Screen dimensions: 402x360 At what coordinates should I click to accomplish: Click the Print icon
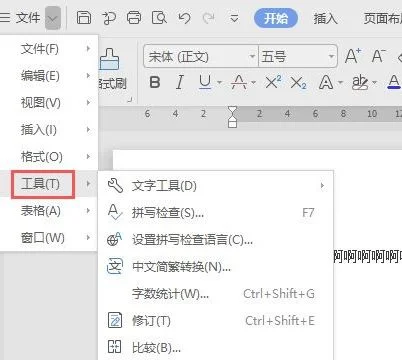coord(134,17)
